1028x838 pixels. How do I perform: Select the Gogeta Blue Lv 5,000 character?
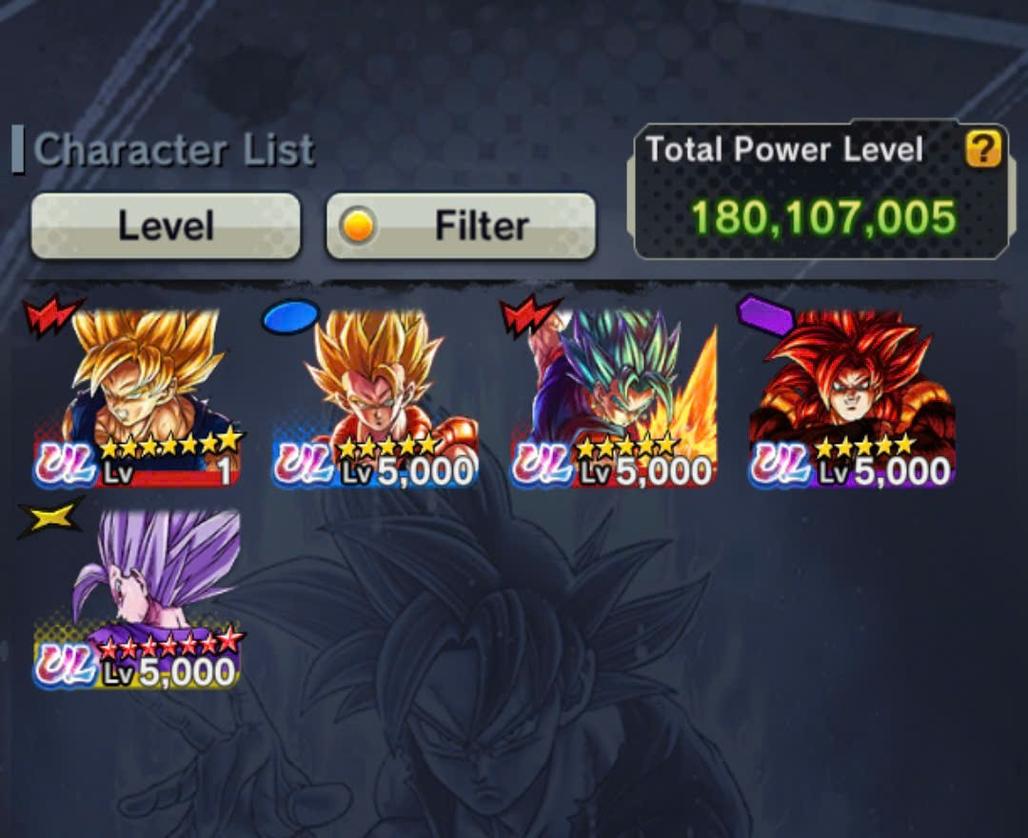[x=614, y=399]
